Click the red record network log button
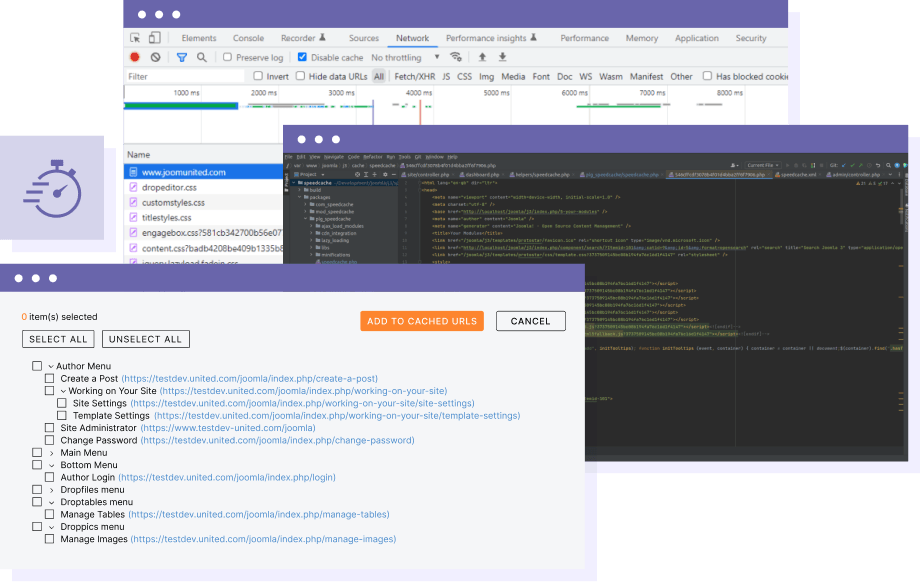The width and height of the screenshot is (920, 582). (x=134, y=57)
